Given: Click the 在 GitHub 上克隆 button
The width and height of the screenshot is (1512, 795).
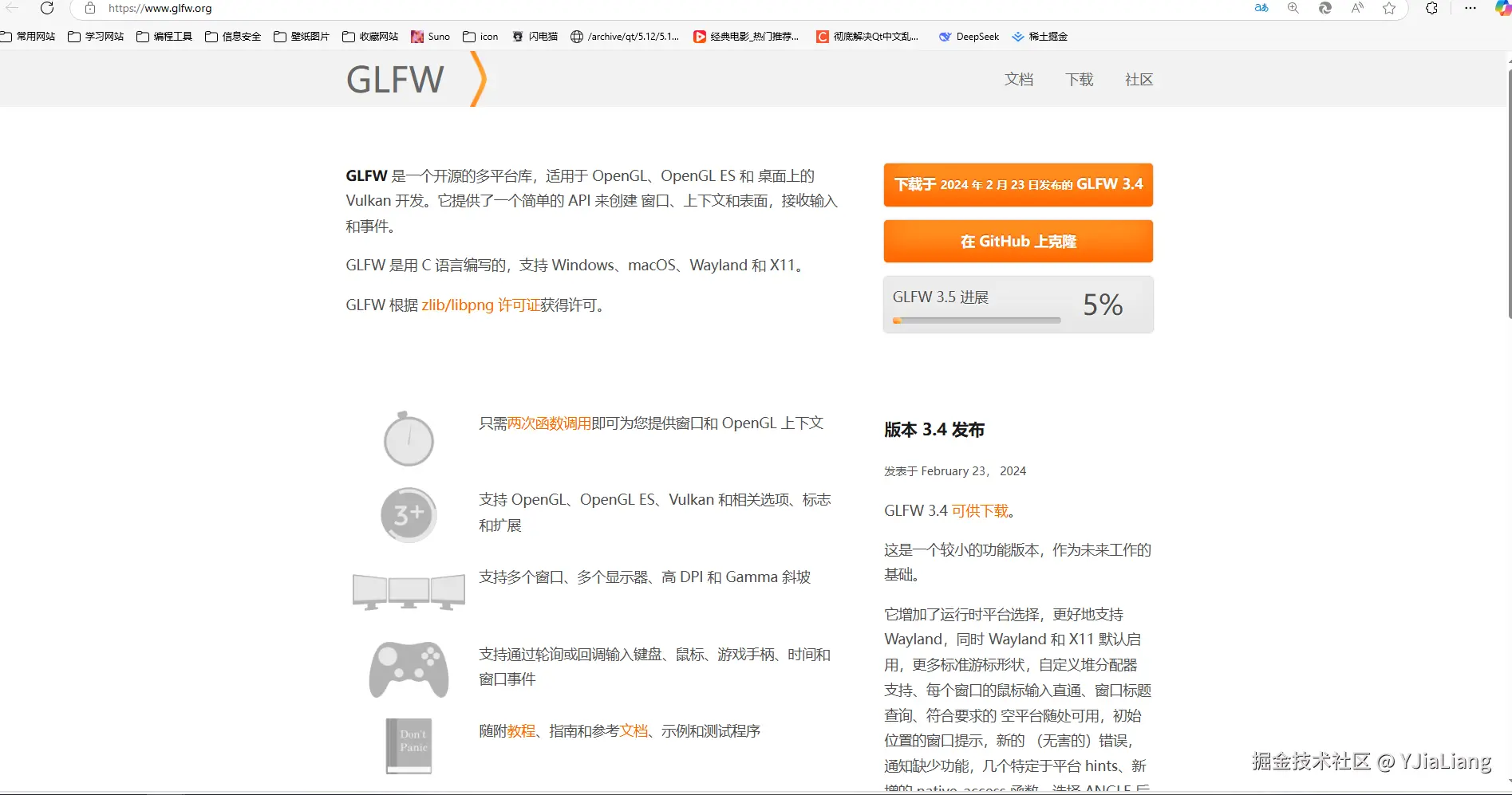Looking at the screenshot, I should click(x=1018, y=242).
